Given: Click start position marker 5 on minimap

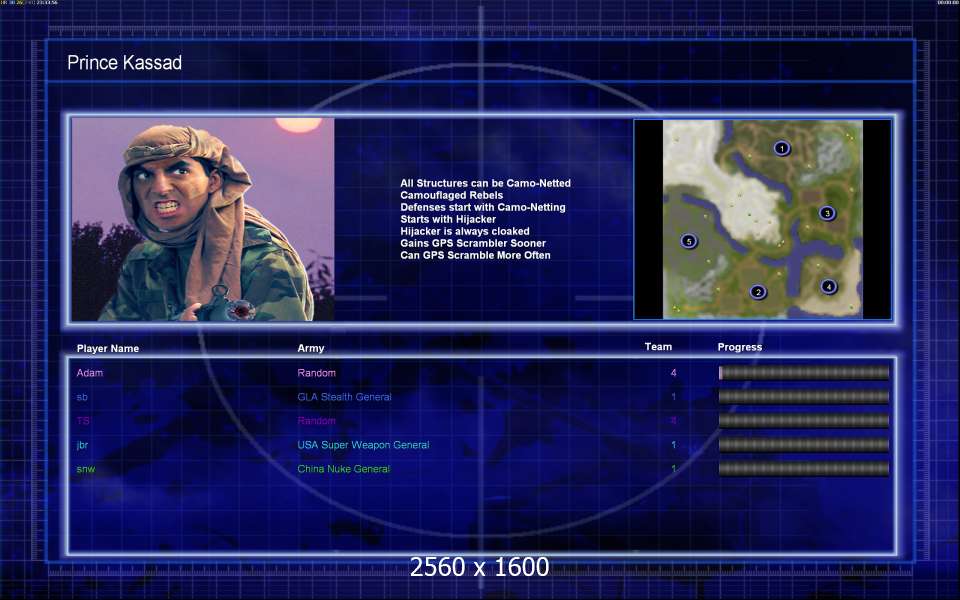Looking at the screenshot, I should pos(689,241).
